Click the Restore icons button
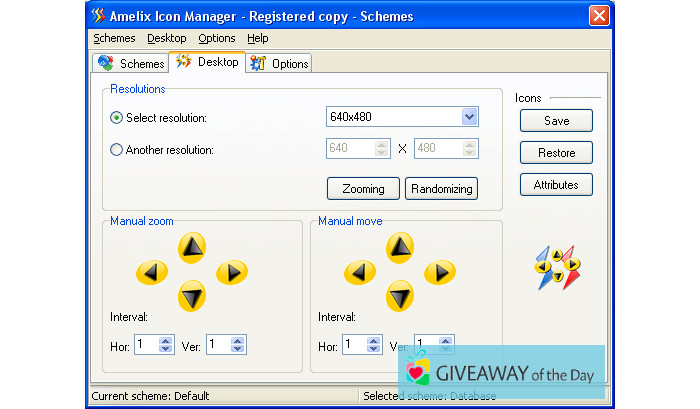The width and height of the screenshot is (700, 409). pos(556,153)
